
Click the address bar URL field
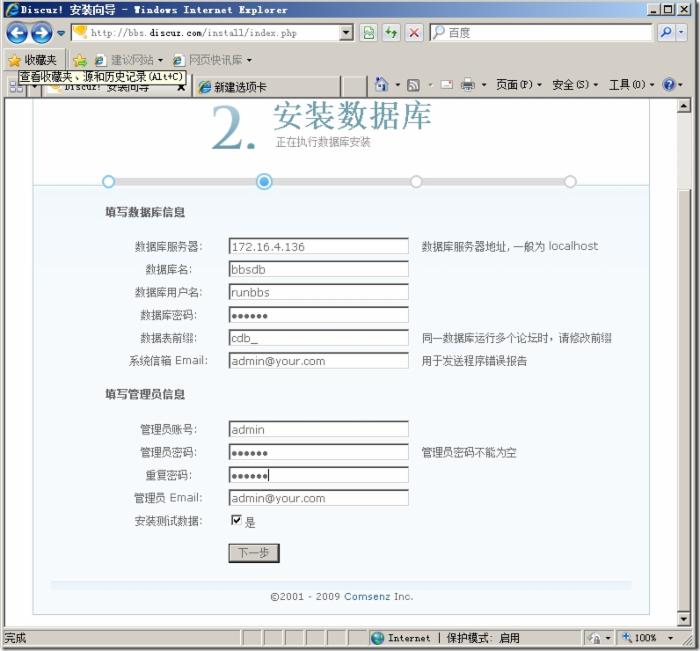(x=205, y=33)
